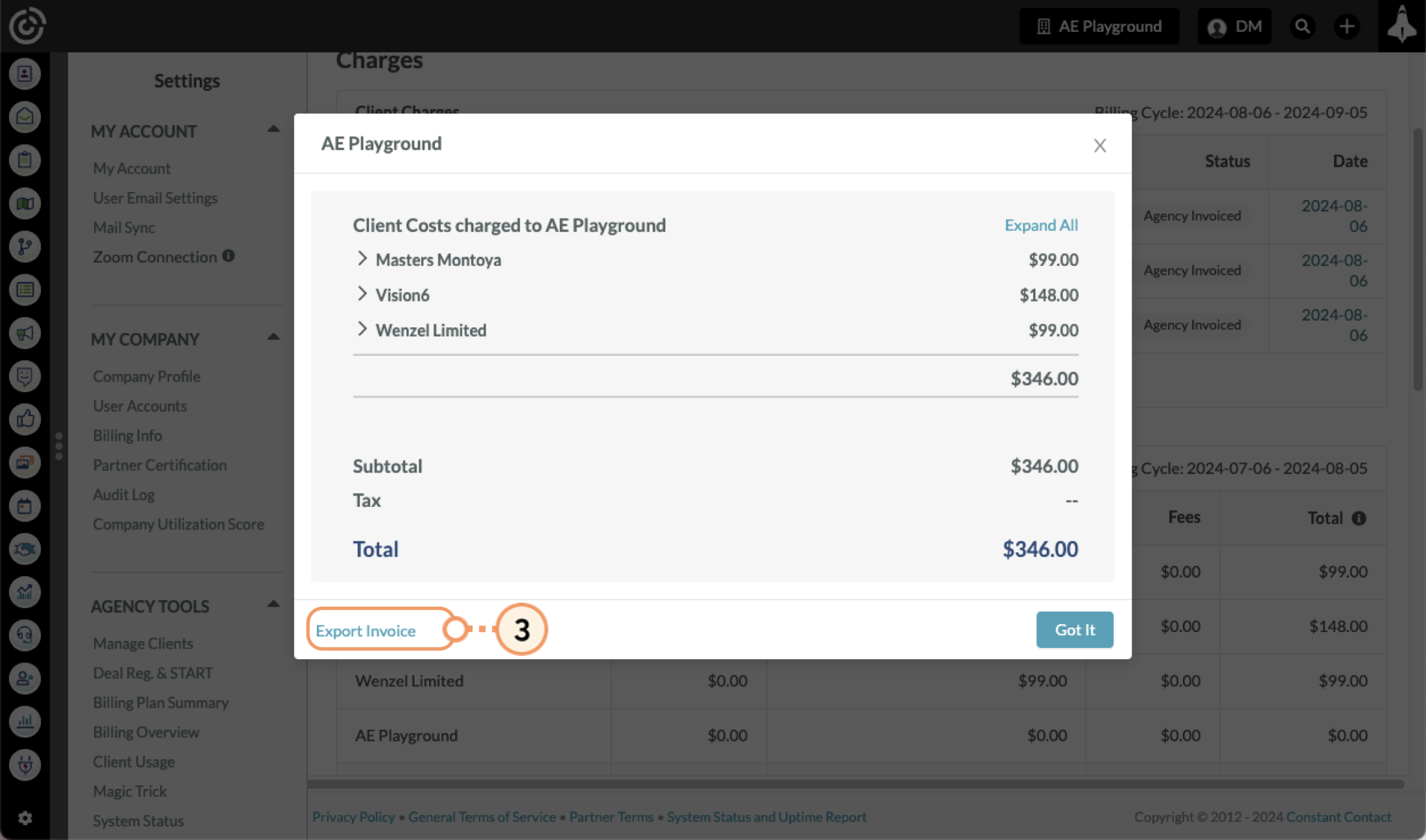Click the Got It button
The height and width of the screenshot is (840, 1426).
(1075, 629)
